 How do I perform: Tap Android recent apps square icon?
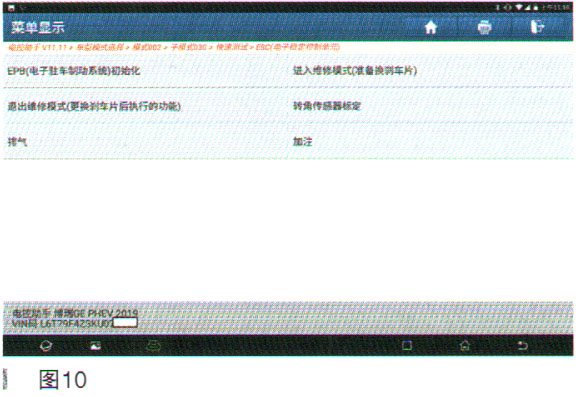point(407,345)
